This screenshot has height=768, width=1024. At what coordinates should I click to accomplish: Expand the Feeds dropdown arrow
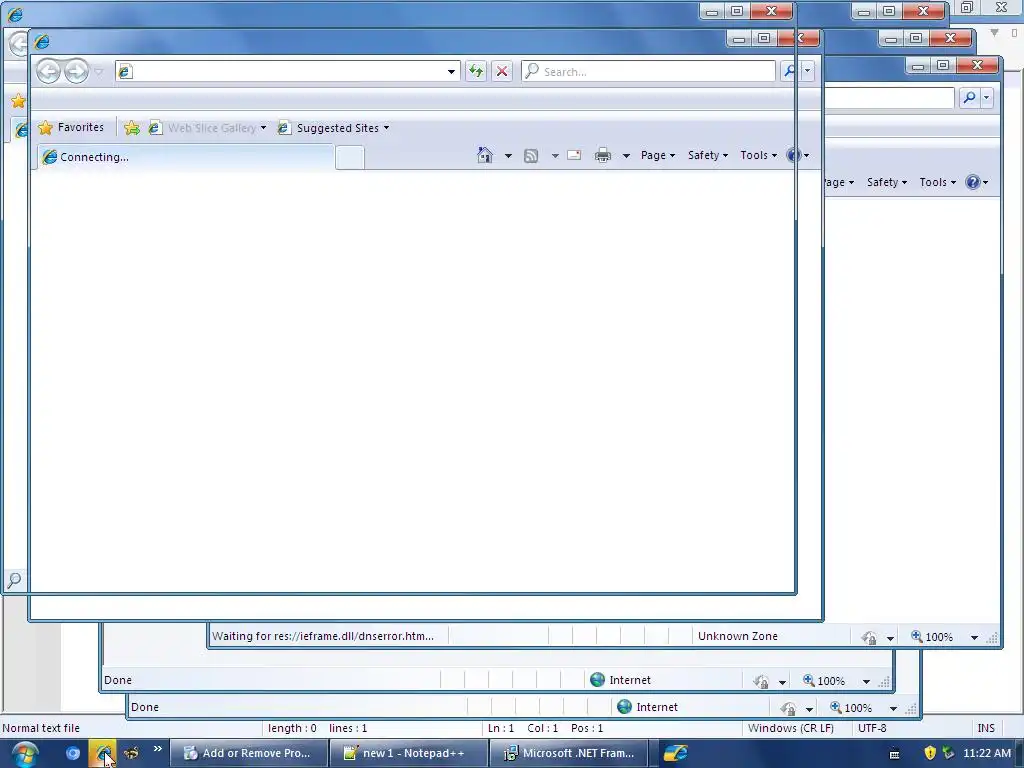[555, 155]
